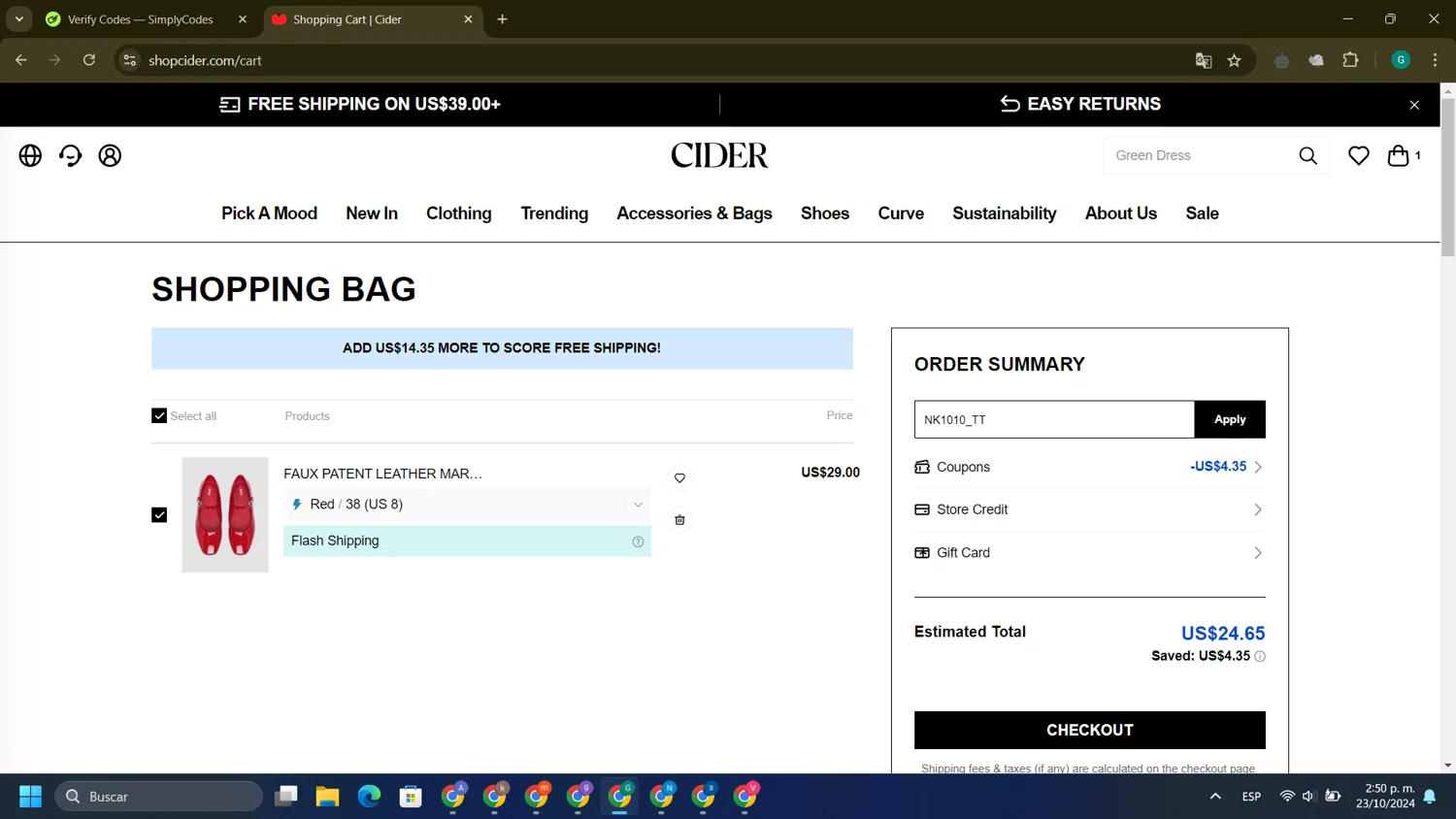1456x819 pixels.
Task: Click FREE SHIPPING ON US$39.00+ banner
Action: pyautogui.click(x=360, y=105)
